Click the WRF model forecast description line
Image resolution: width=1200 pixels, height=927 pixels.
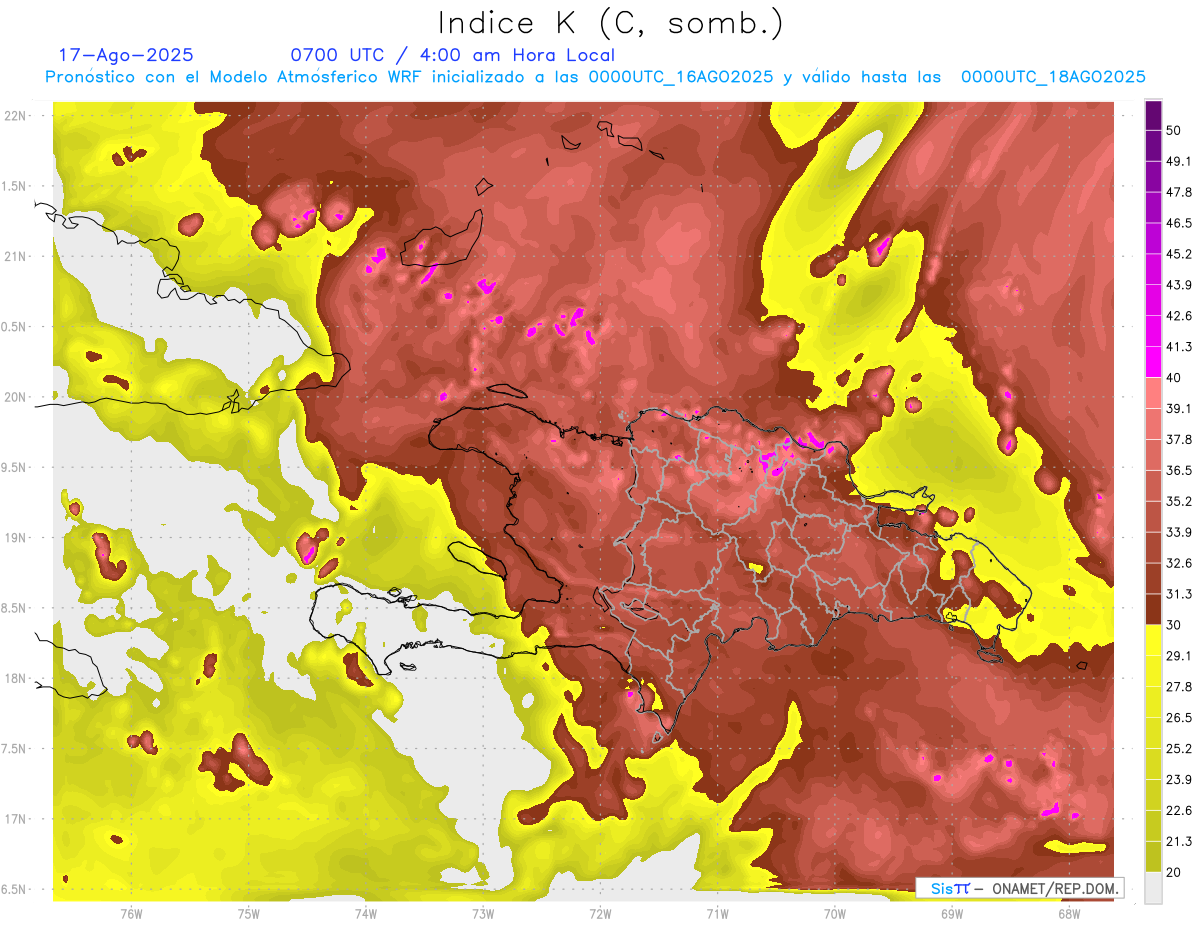coord(594,77)
